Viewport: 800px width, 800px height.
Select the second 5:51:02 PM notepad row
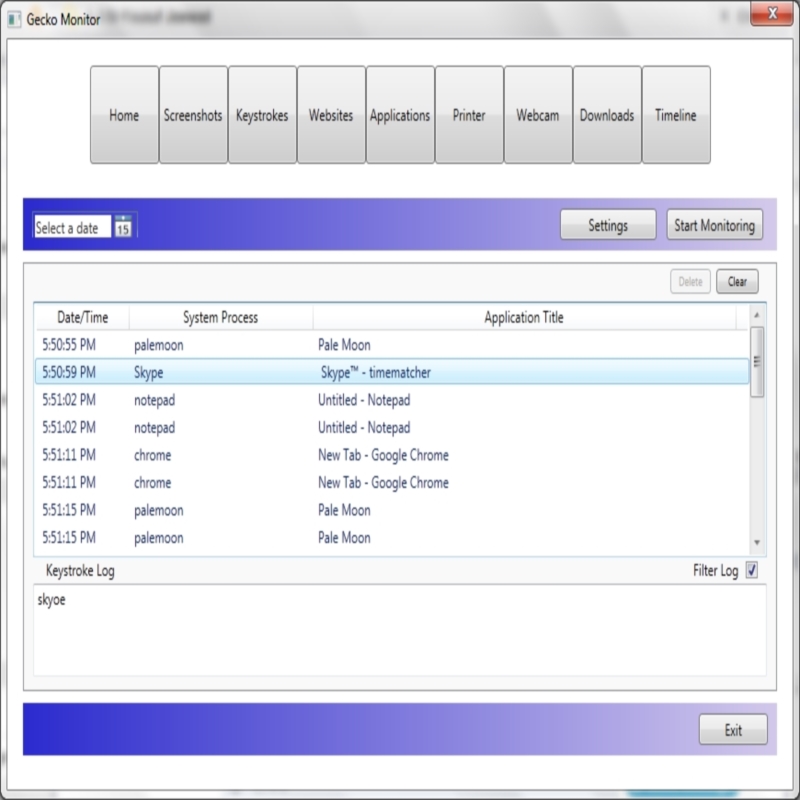point(392,428)
